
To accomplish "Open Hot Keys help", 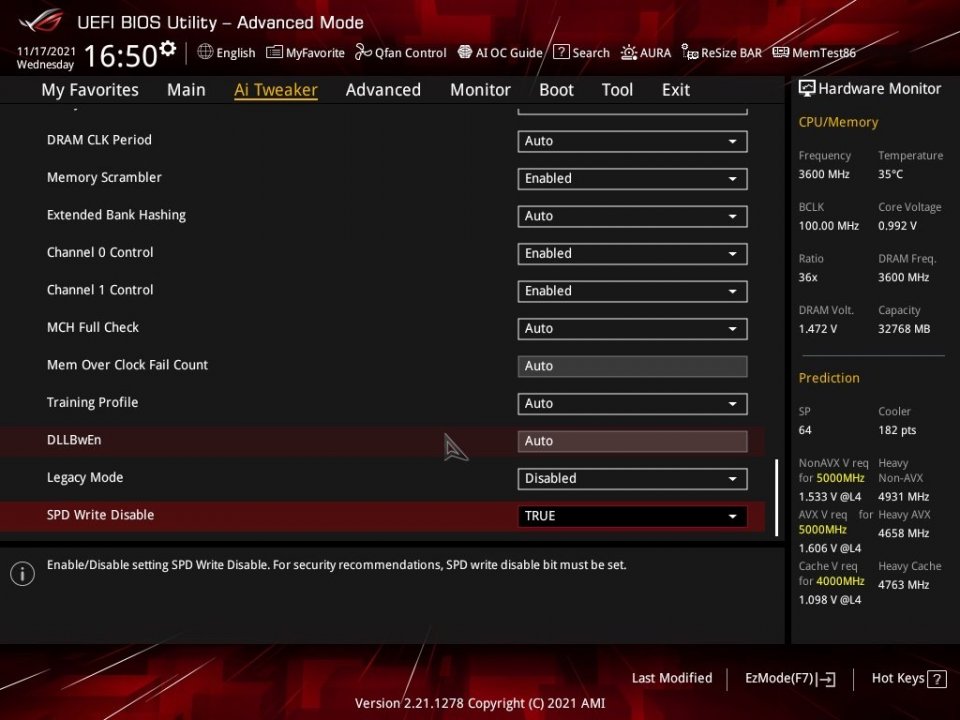I will coord(909,678).
